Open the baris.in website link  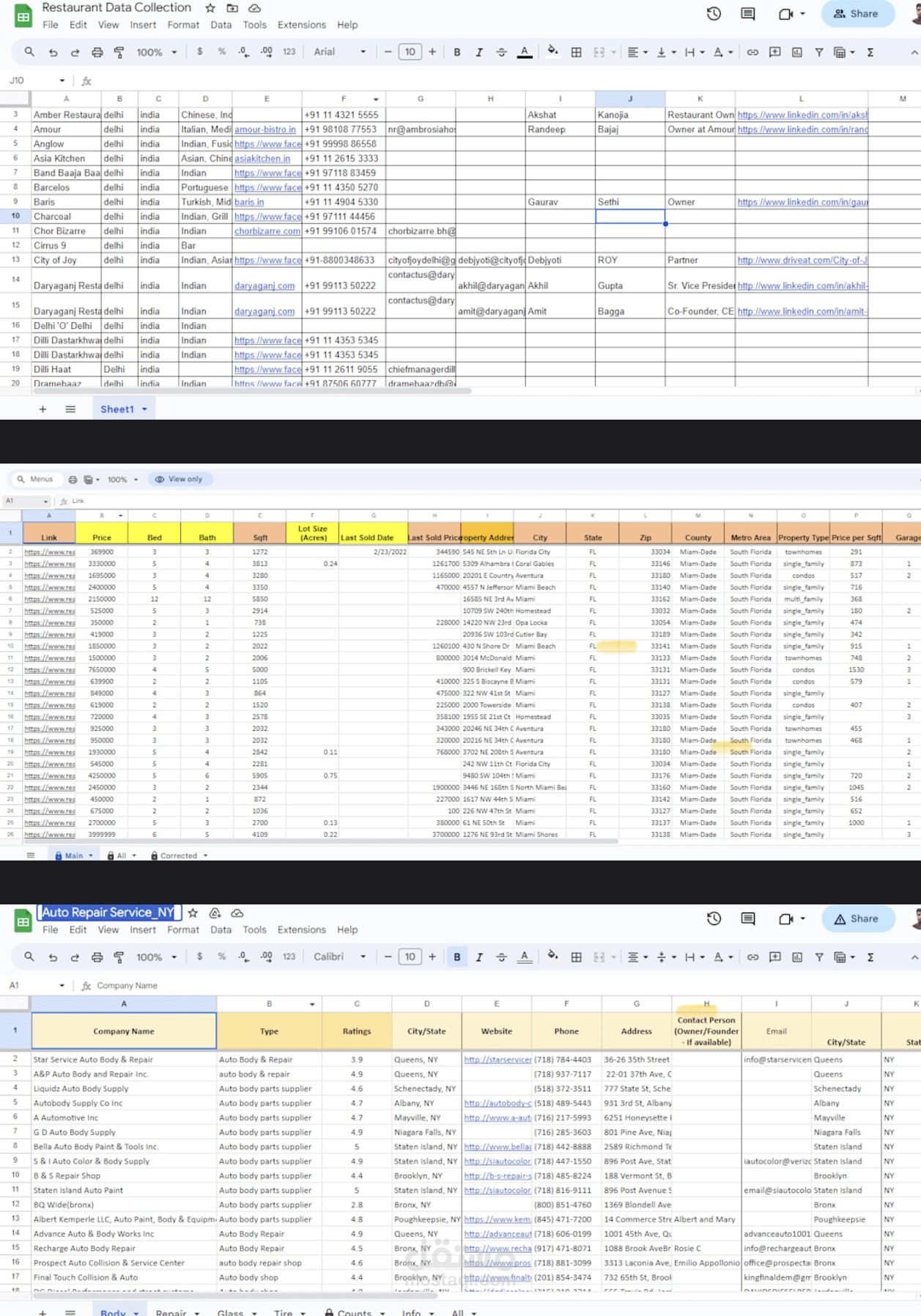pos(249,202)
